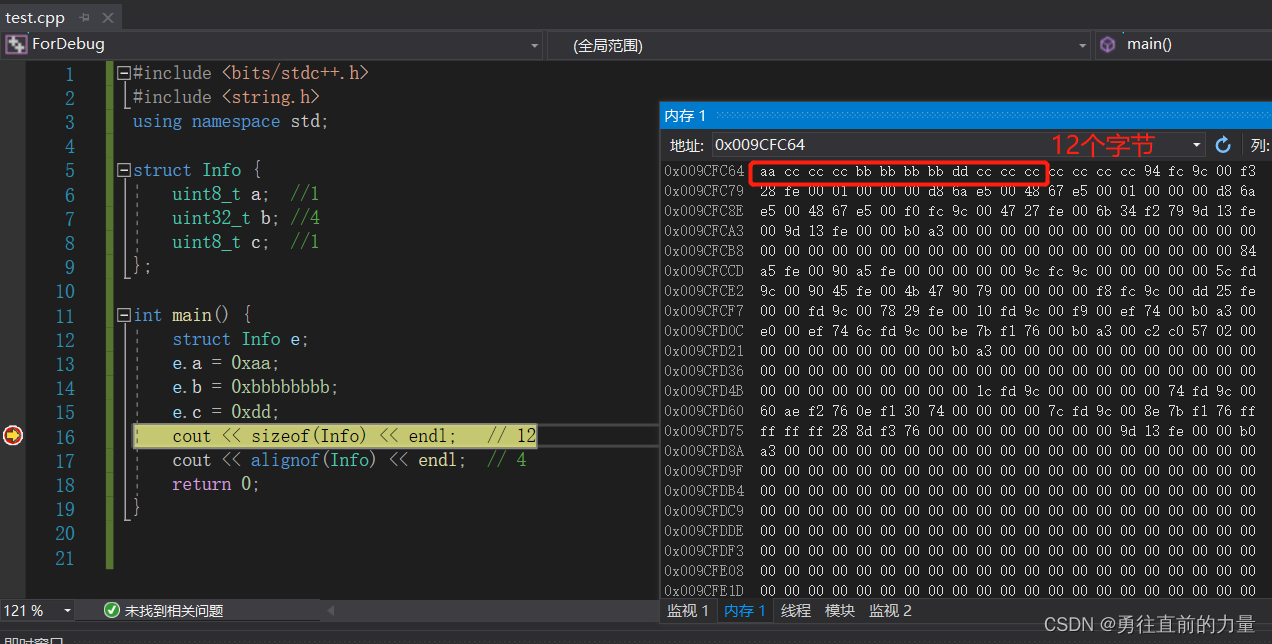This screenshot has width=1272, height=644.
Task: Click 'e.a = 0xaa;' on line 13
Action: pos(226,363)
